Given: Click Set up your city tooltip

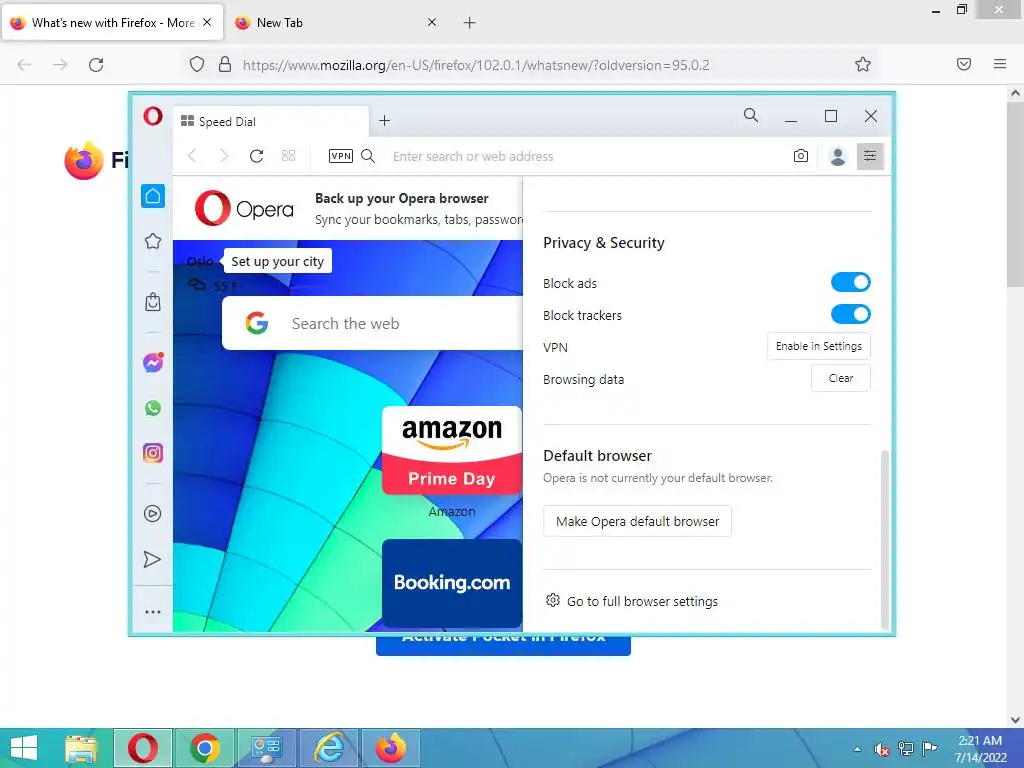Looking at the screenshot, I should 278,261.
